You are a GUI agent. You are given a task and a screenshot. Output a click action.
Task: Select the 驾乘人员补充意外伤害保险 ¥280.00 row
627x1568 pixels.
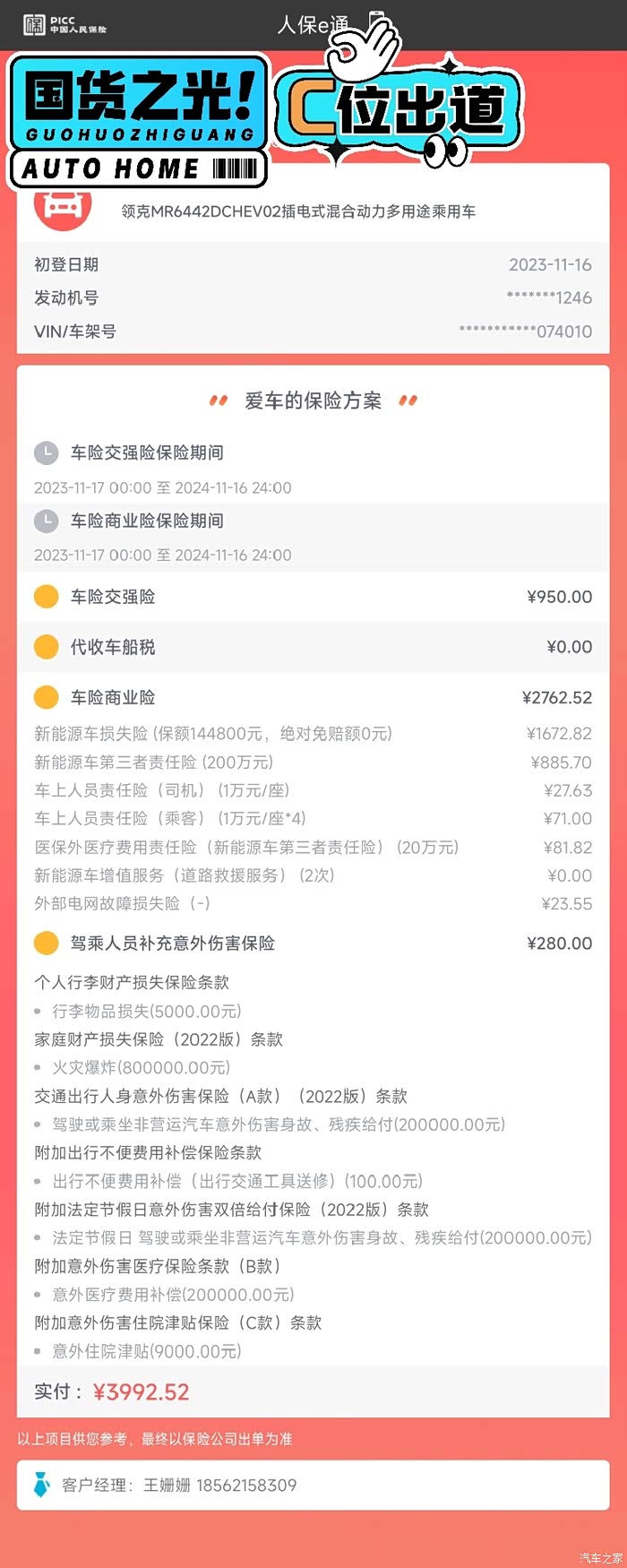[313, 943]
